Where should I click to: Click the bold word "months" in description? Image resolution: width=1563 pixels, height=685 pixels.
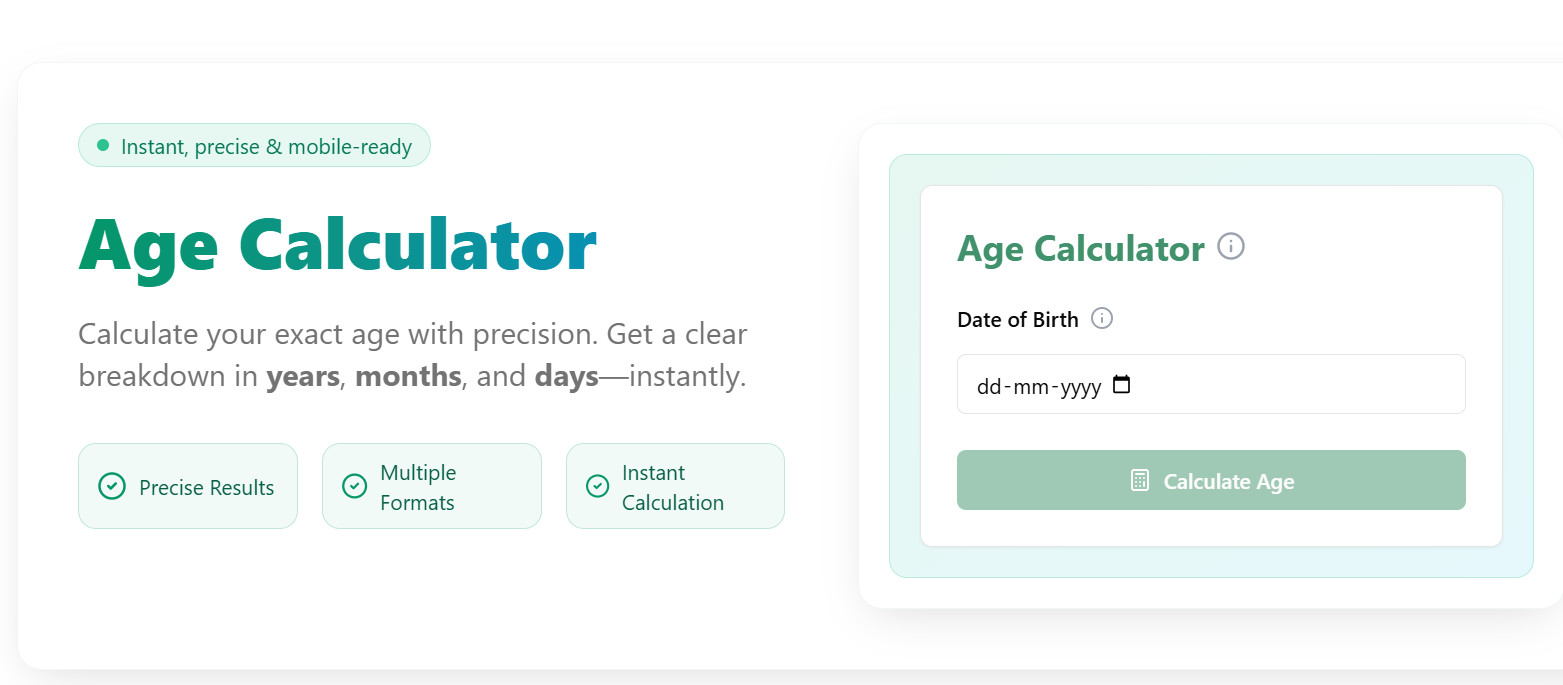tap(408, 378)
